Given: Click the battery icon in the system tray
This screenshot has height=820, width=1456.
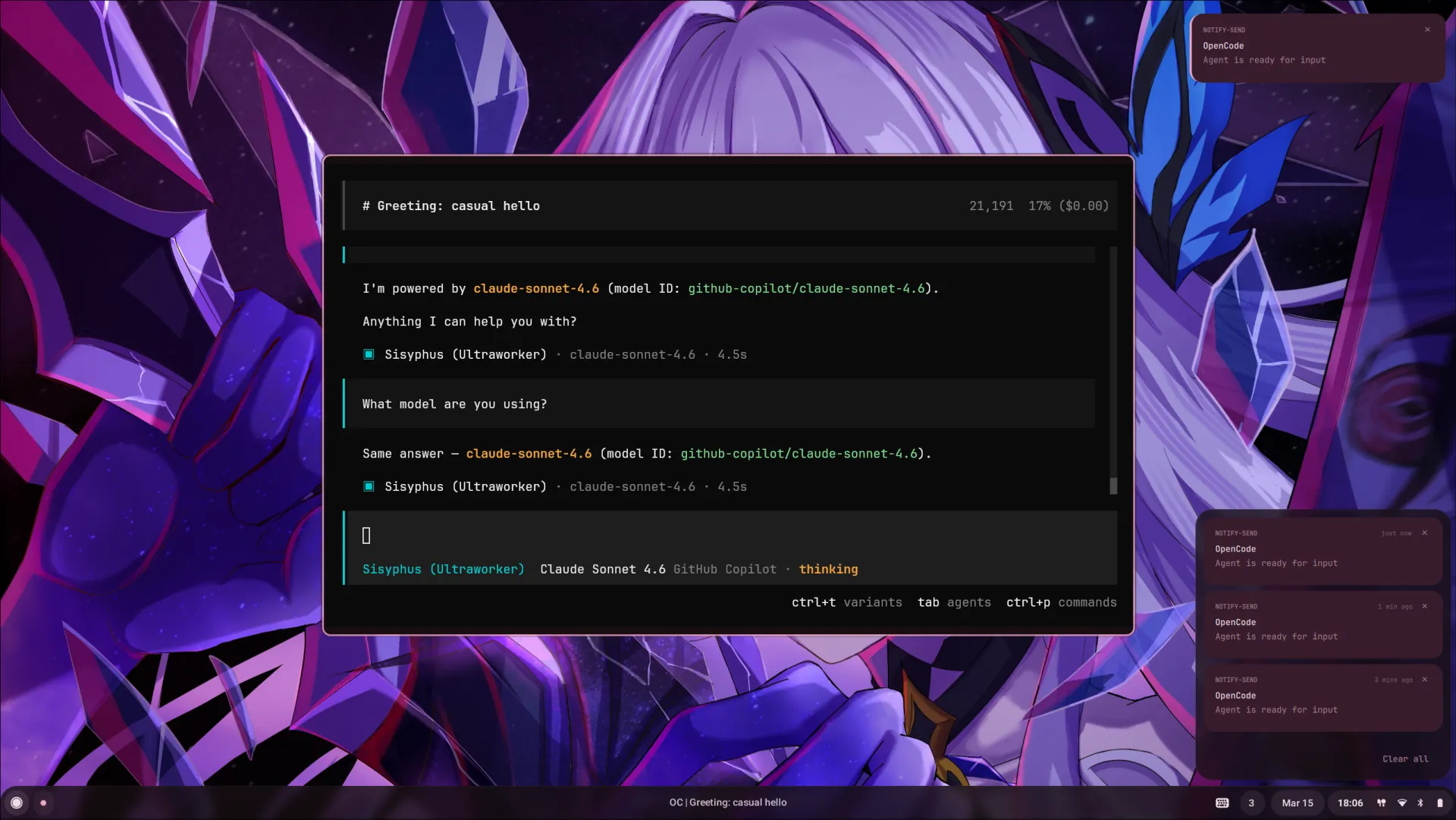Looking at the screenshot, I should 1439,803.
